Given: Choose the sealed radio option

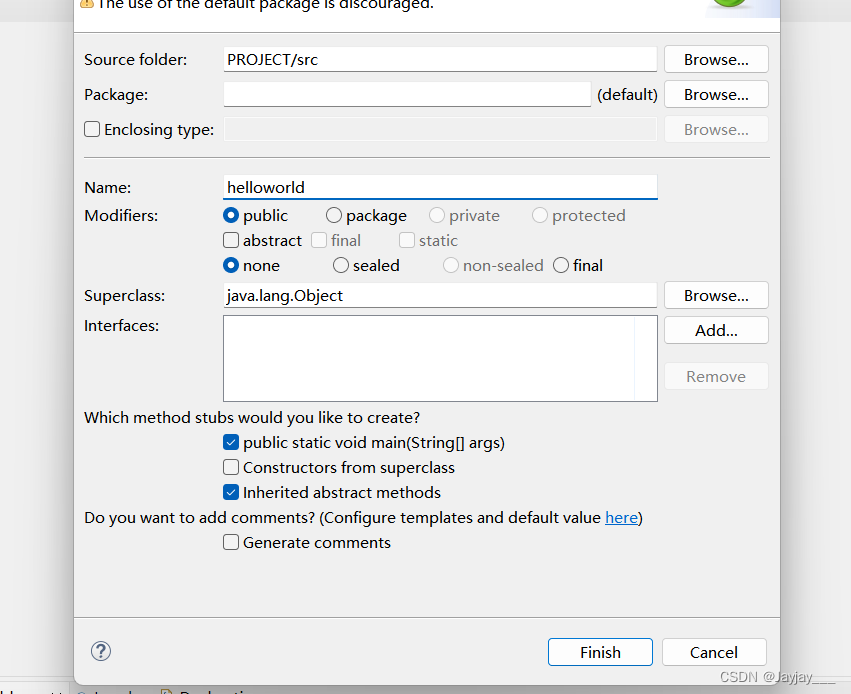Looking at the screenshot, I should click(x=341, y=265).
